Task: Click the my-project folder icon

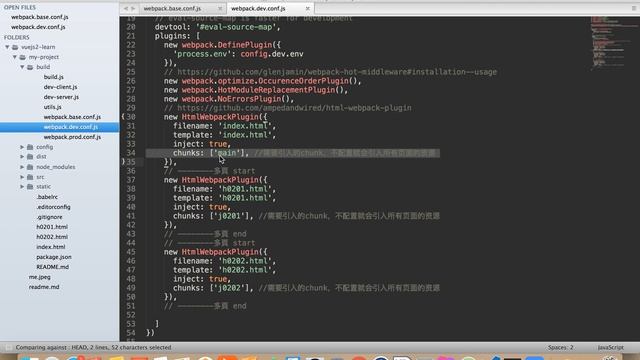Action: point(23,57)
